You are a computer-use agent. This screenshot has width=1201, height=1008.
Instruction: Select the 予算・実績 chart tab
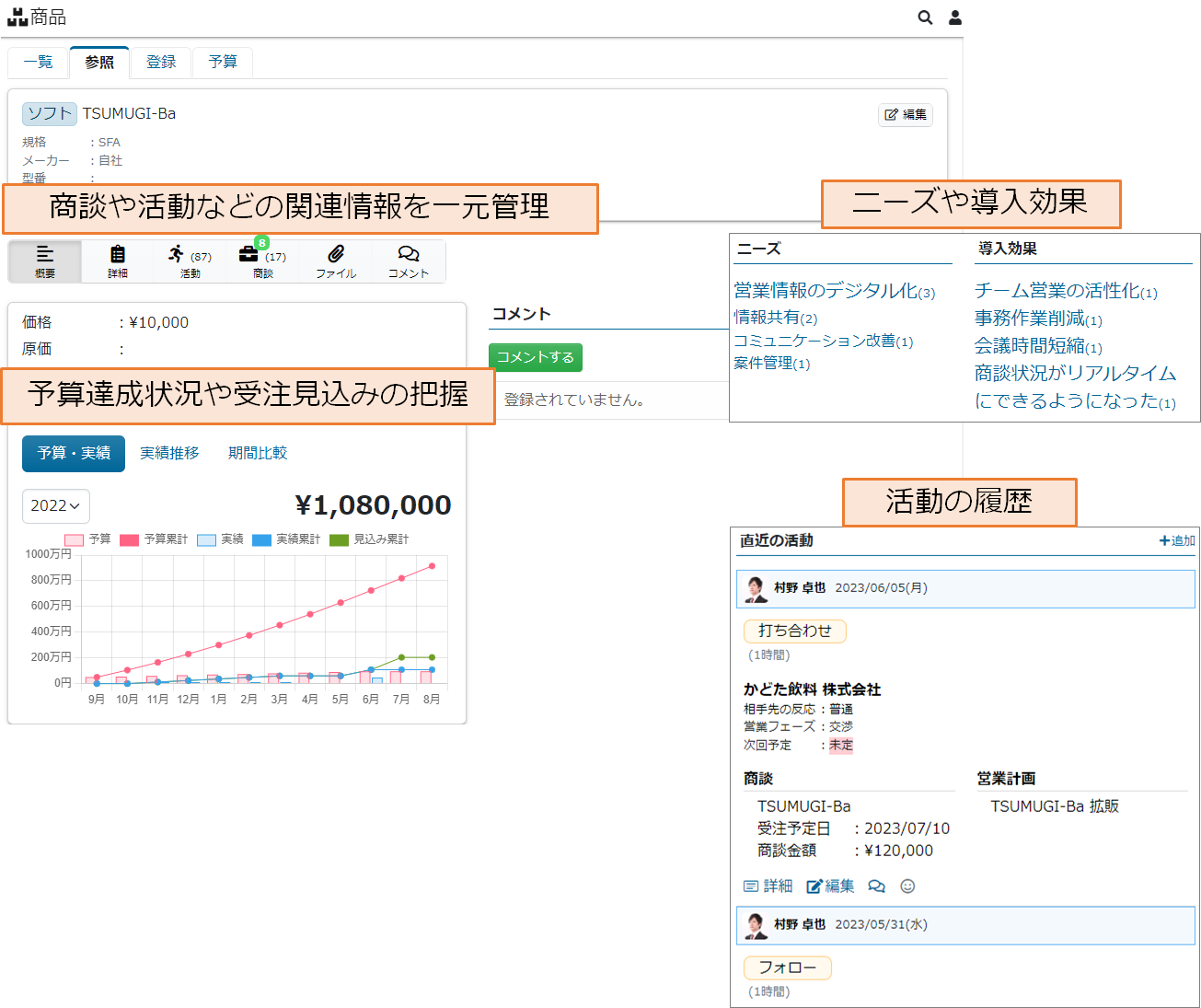(x=74, y=453)
